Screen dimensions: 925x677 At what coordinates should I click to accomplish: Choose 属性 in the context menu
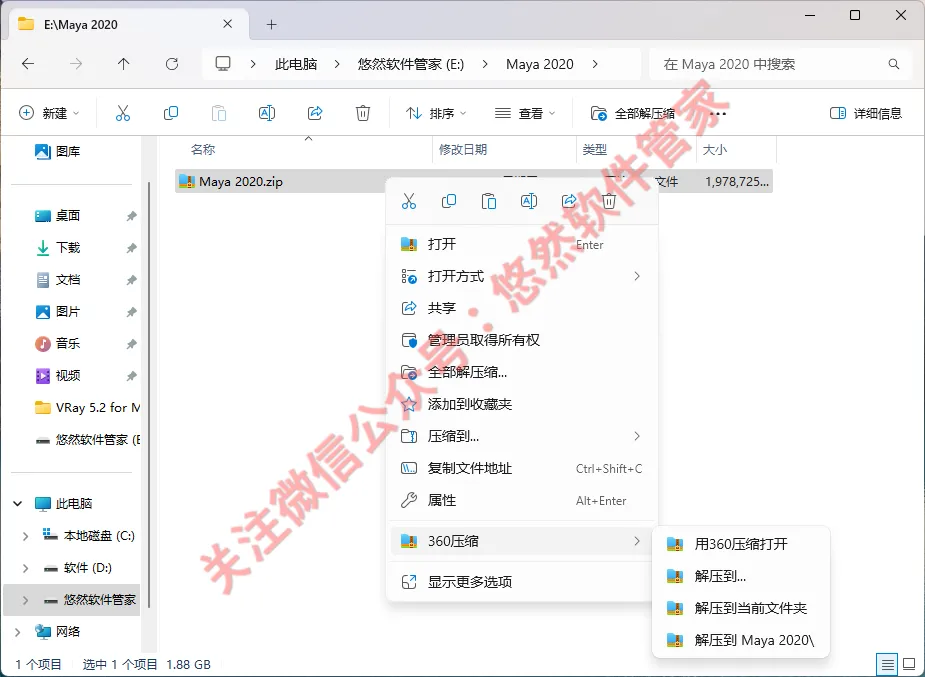[521, 501]
